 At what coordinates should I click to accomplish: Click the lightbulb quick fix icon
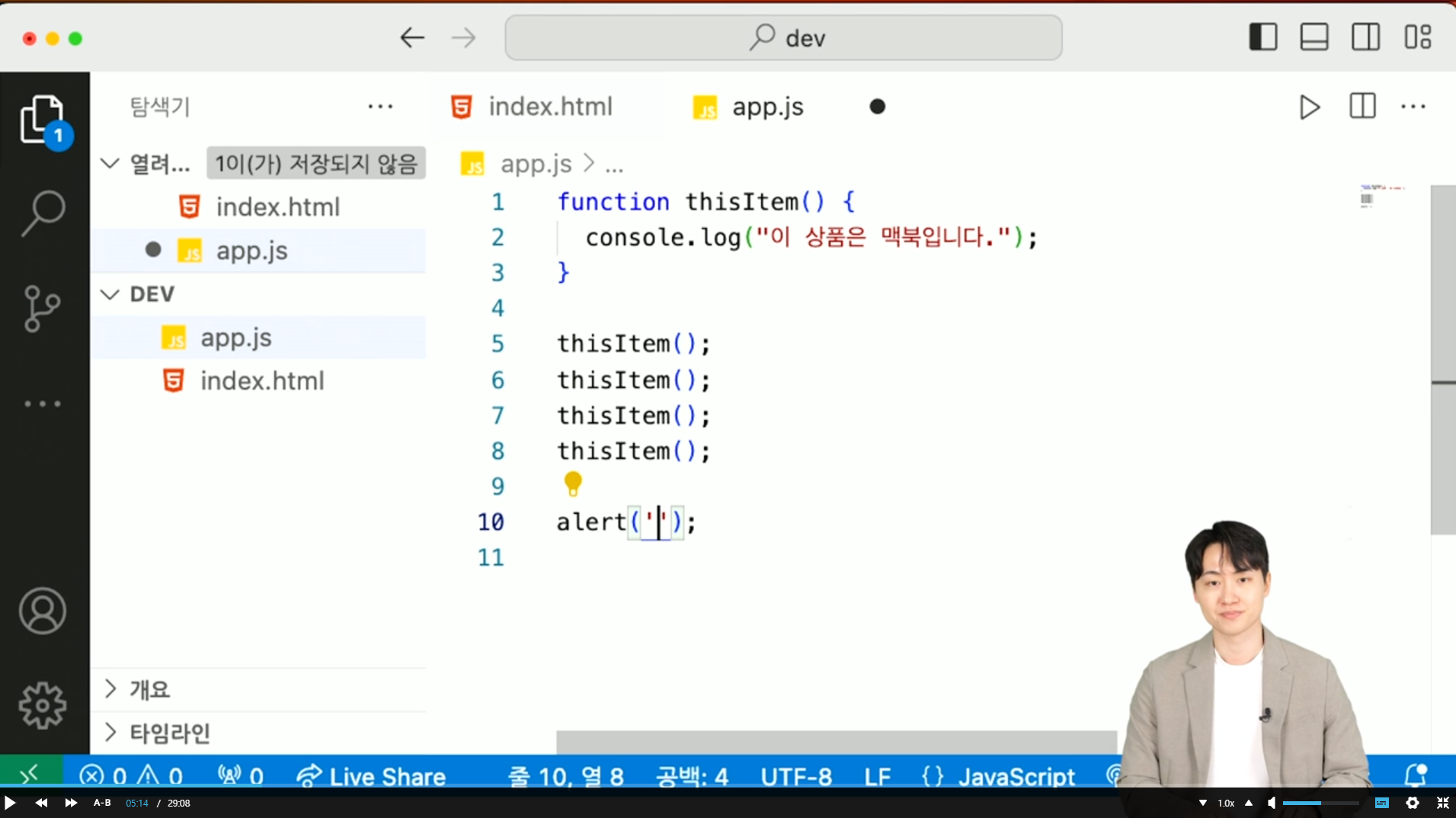(573, 483)
